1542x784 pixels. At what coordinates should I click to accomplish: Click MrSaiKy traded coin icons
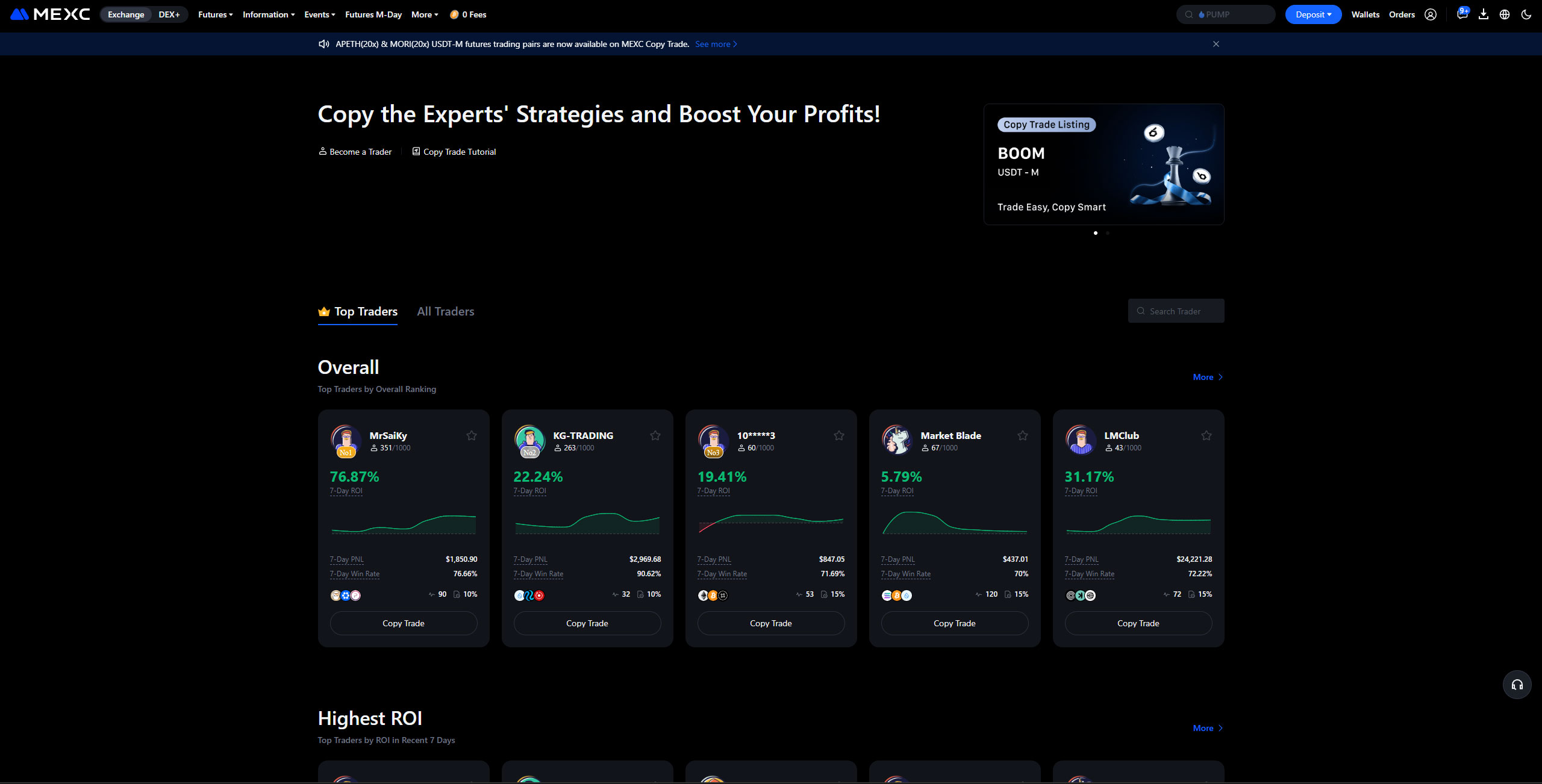pos(346,596)
